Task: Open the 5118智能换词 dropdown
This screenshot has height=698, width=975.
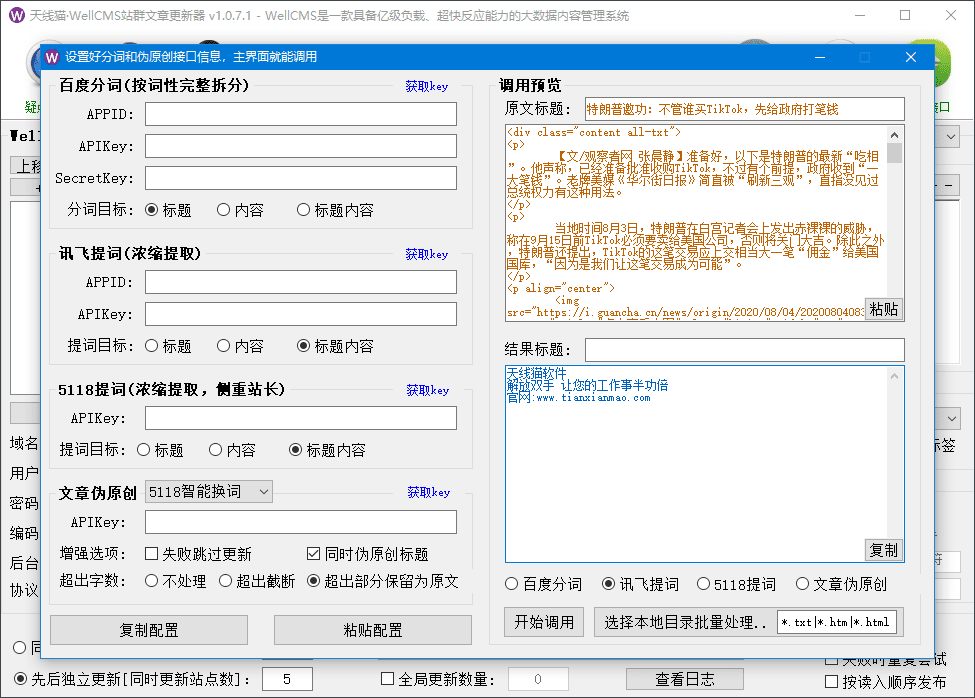Action: [209, 492]
